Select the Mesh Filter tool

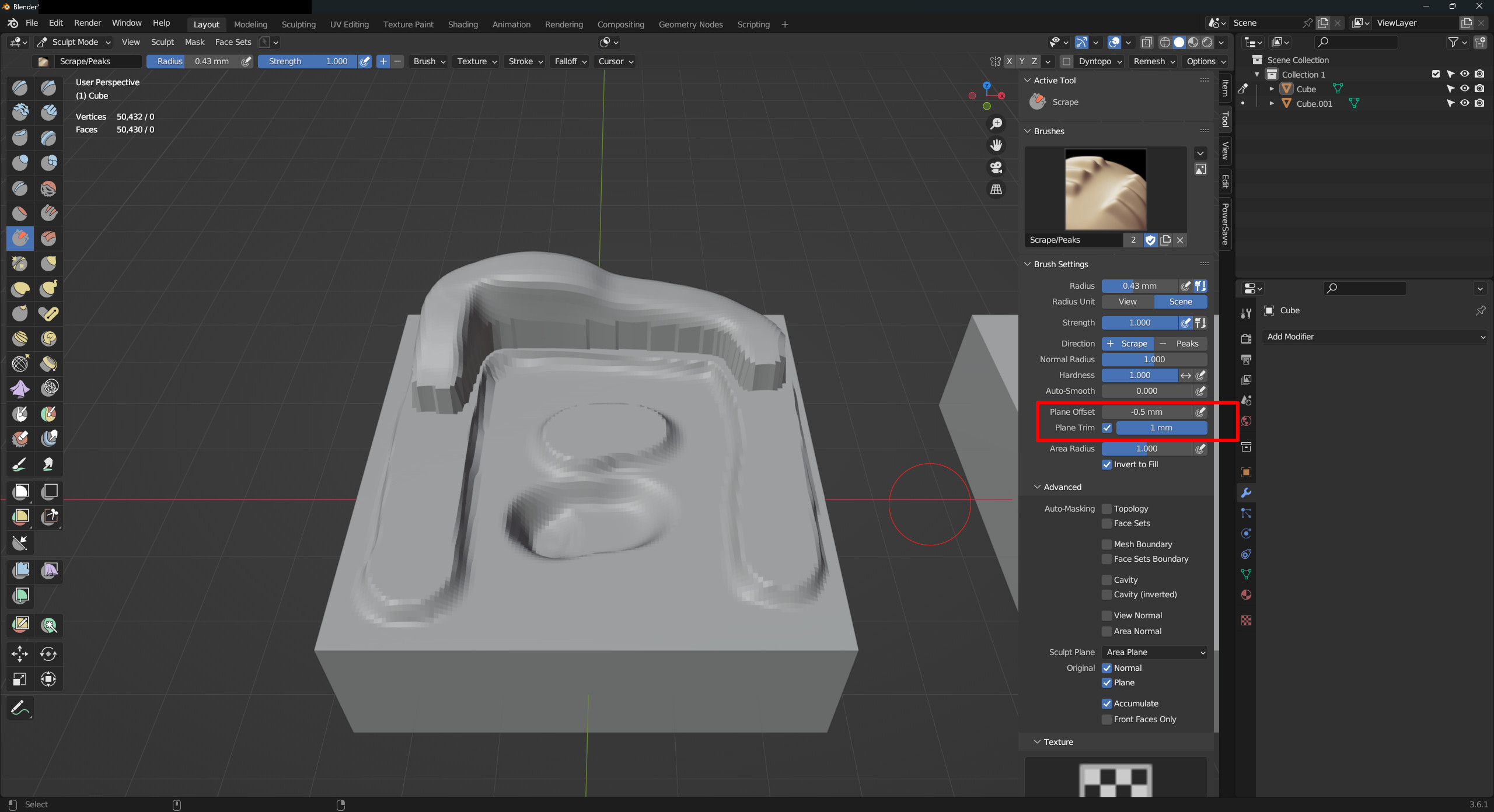(x=20, y=570)
